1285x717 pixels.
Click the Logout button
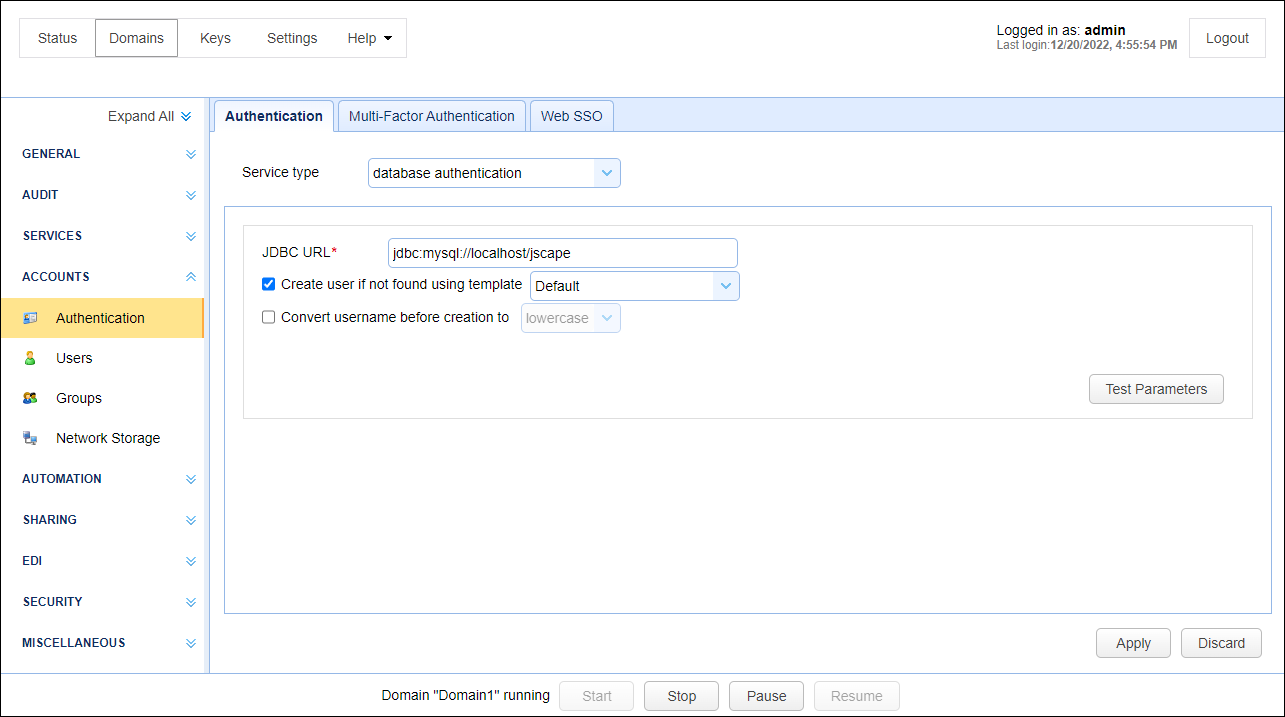pyautogui.click(x=1227, y=38)
